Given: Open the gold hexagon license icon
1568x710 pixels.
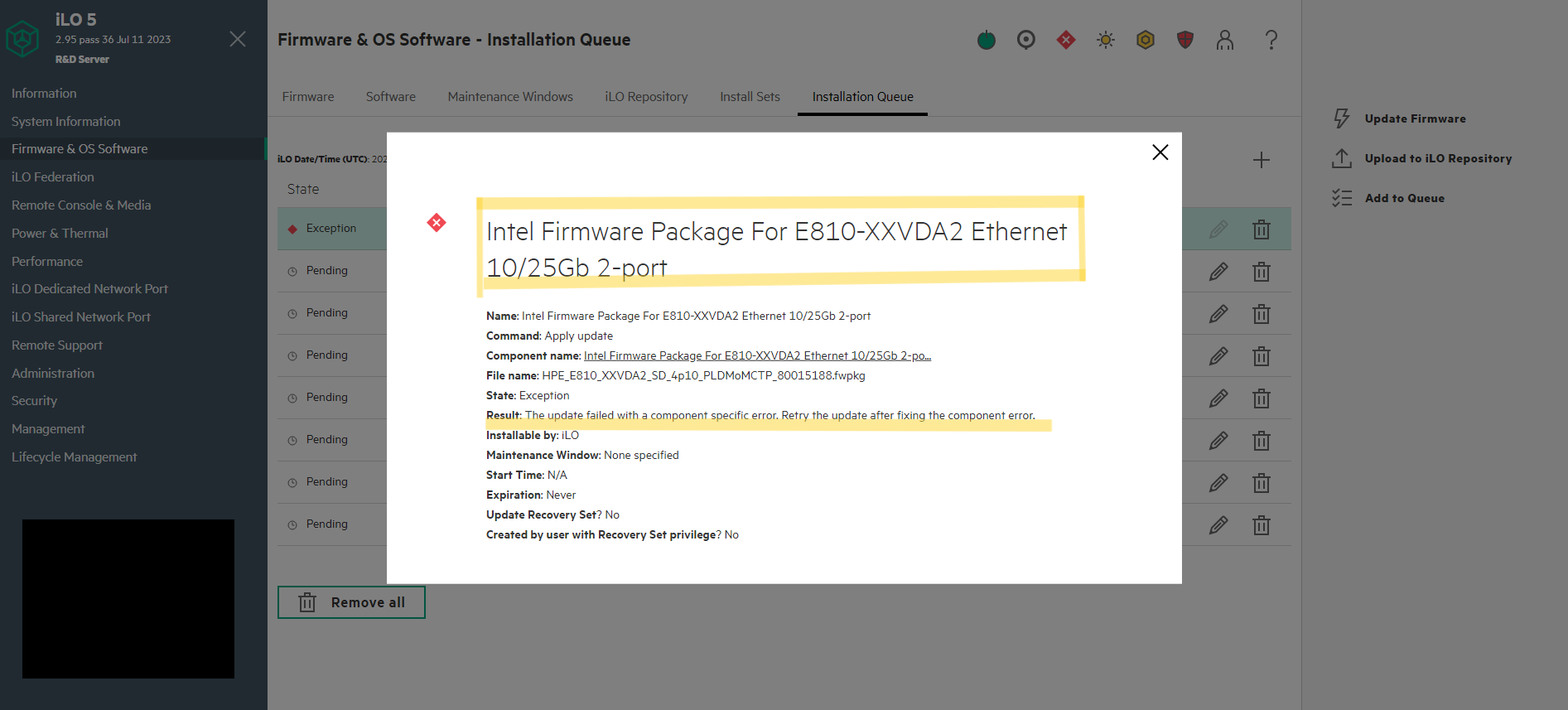Looking at the screenshot, I should point(1145,39).
